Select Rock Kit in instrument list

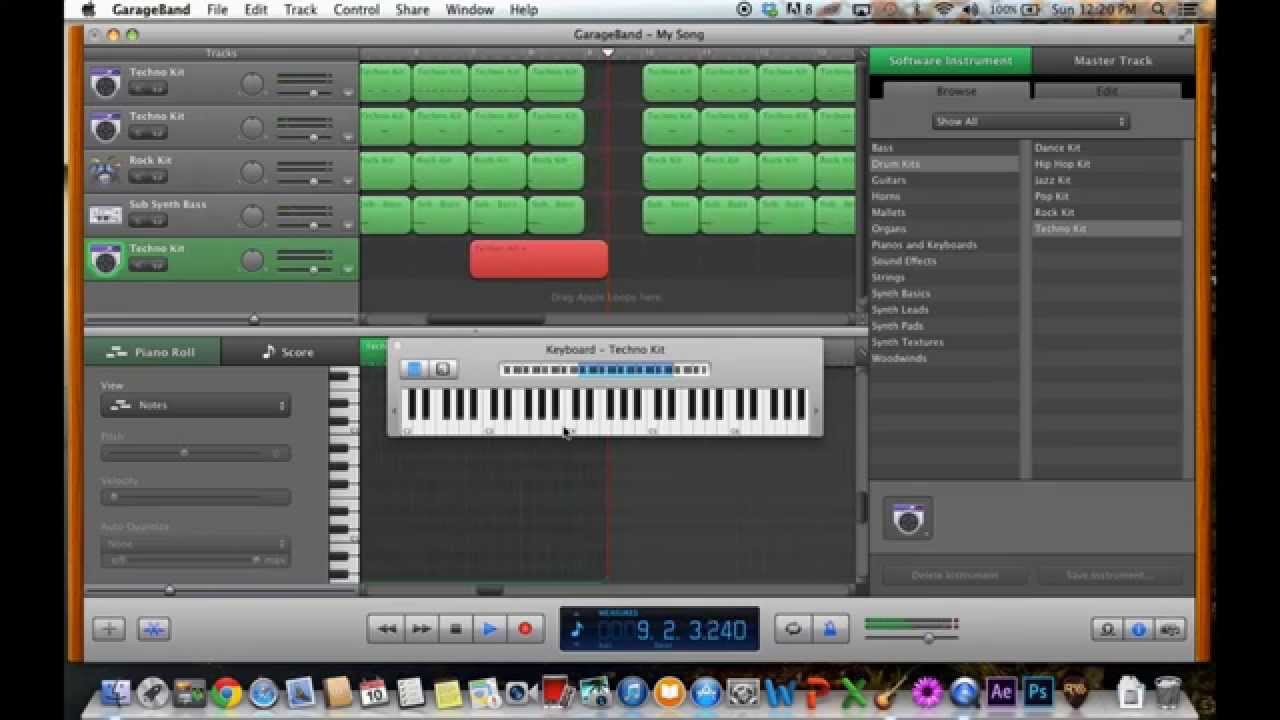[1107, 213]
